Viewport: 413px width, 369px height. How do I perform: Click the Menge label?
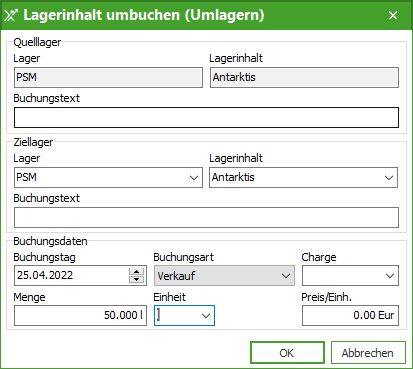(x=29, y=297)
